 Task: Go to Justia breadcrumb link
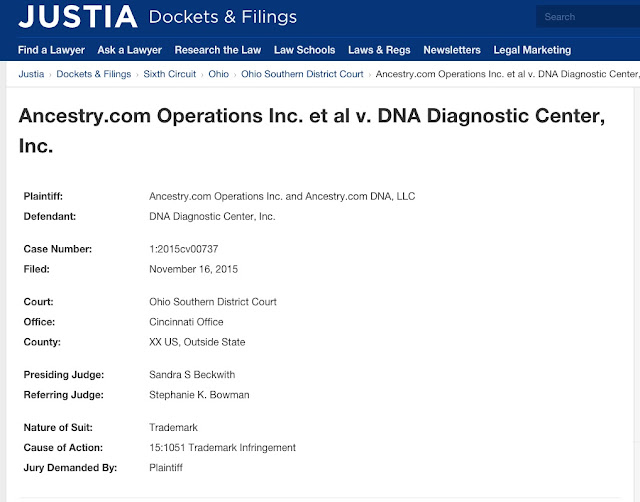click(31, 74)
